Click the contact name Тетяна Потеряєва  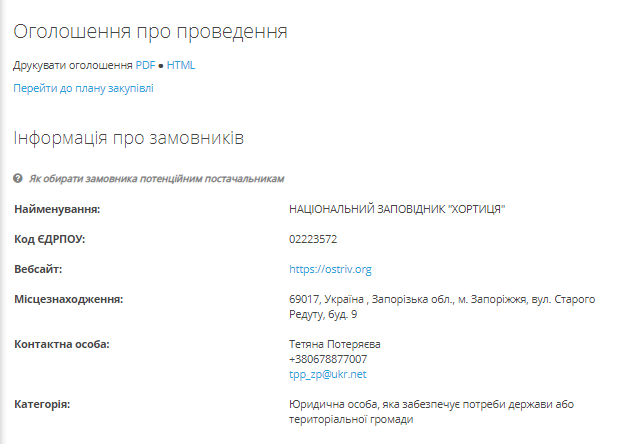point(335,344)
